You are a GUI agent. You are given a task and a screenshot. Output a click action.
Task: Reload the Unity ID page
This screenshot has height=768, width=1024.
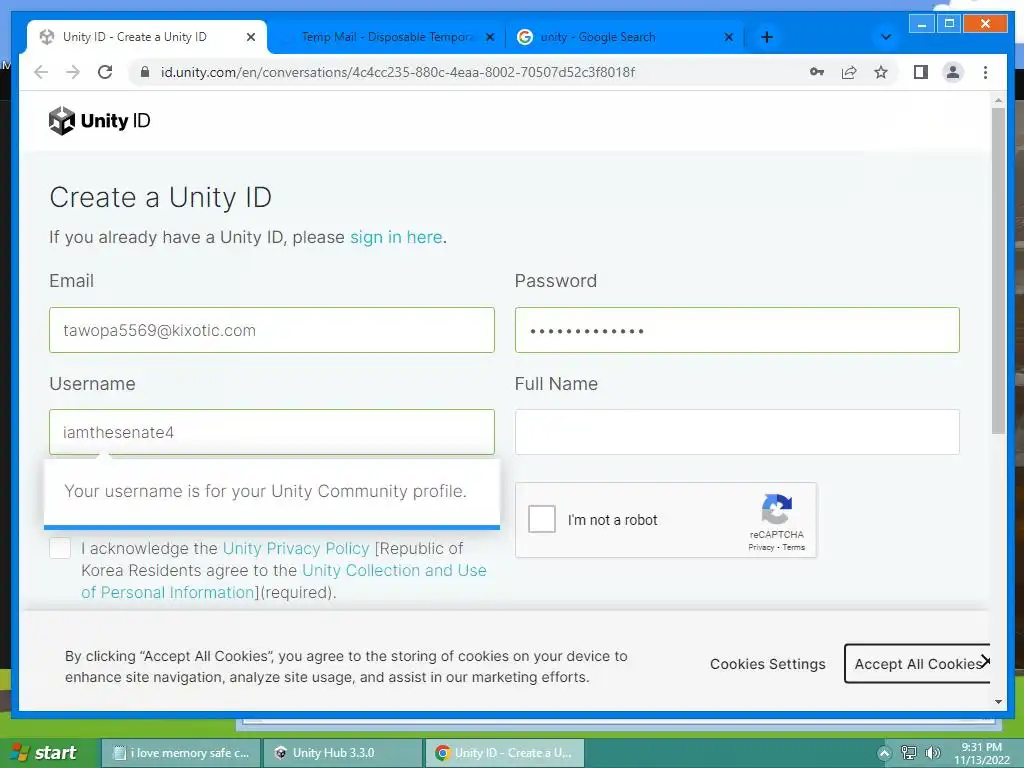pyautogui.click(x=105, y=72)
